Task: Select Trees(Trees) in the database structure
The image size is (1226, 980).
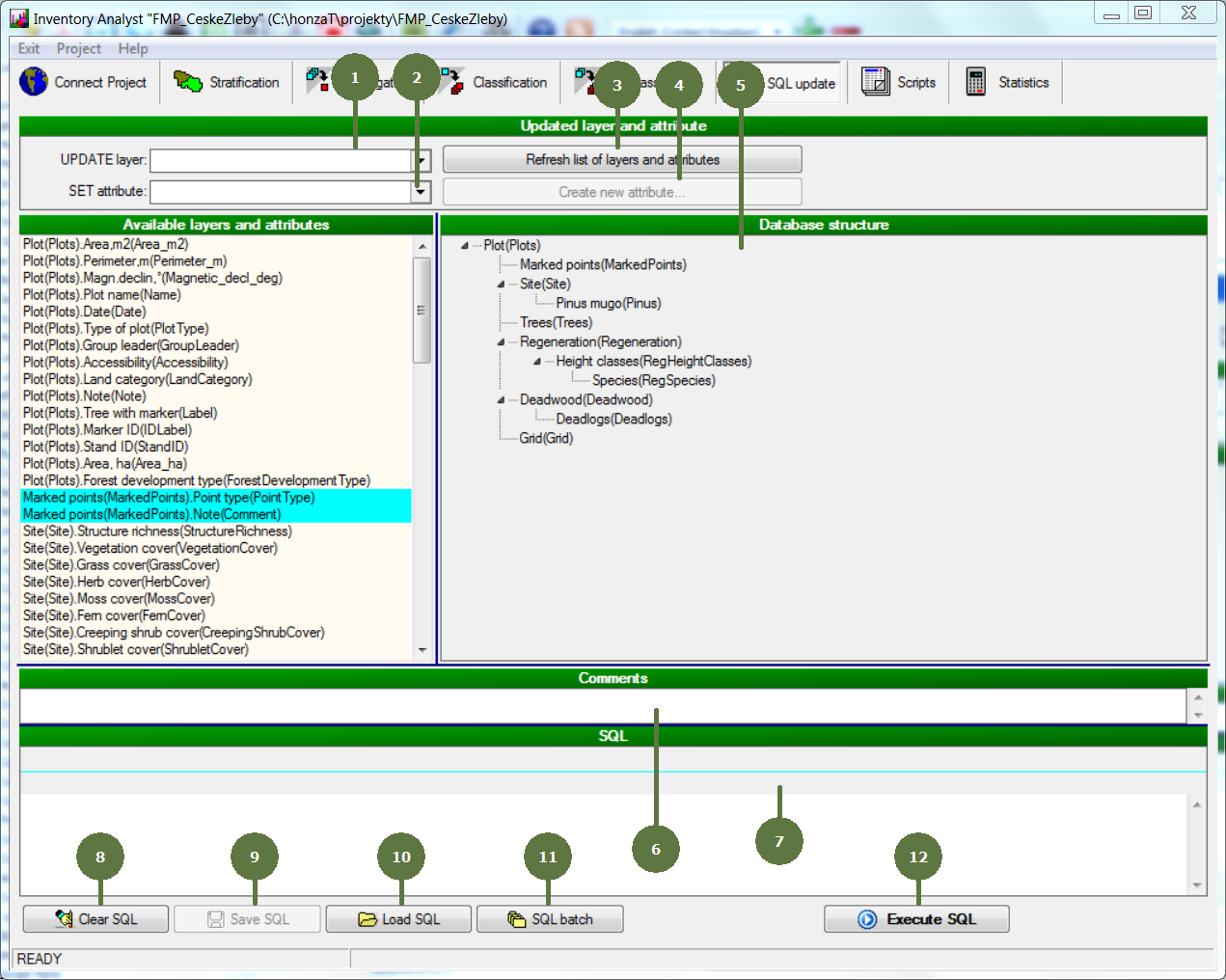Action: pos(556,323)
